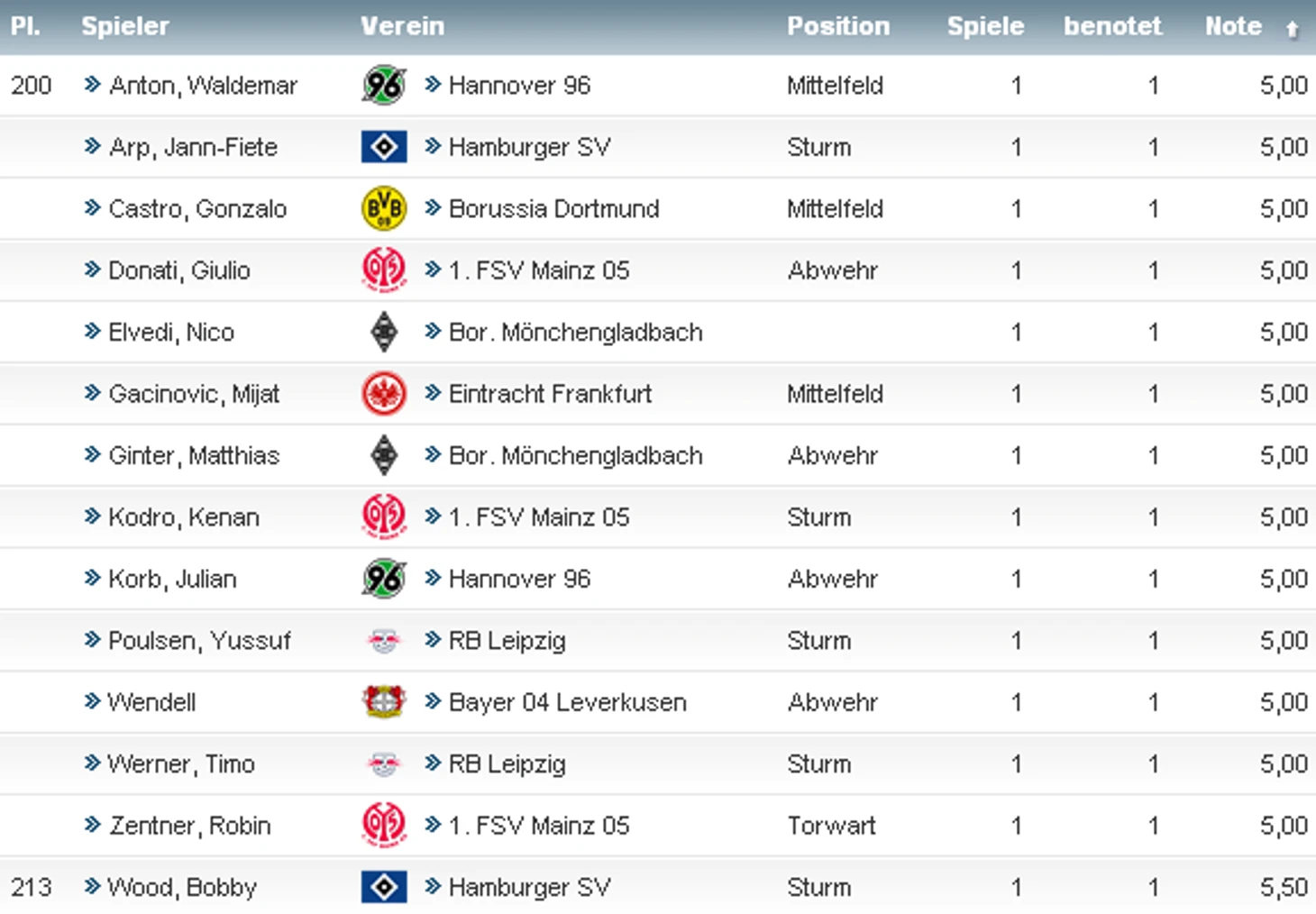
Task: Open player link Werner, Timo
Action: click(180, 764)
